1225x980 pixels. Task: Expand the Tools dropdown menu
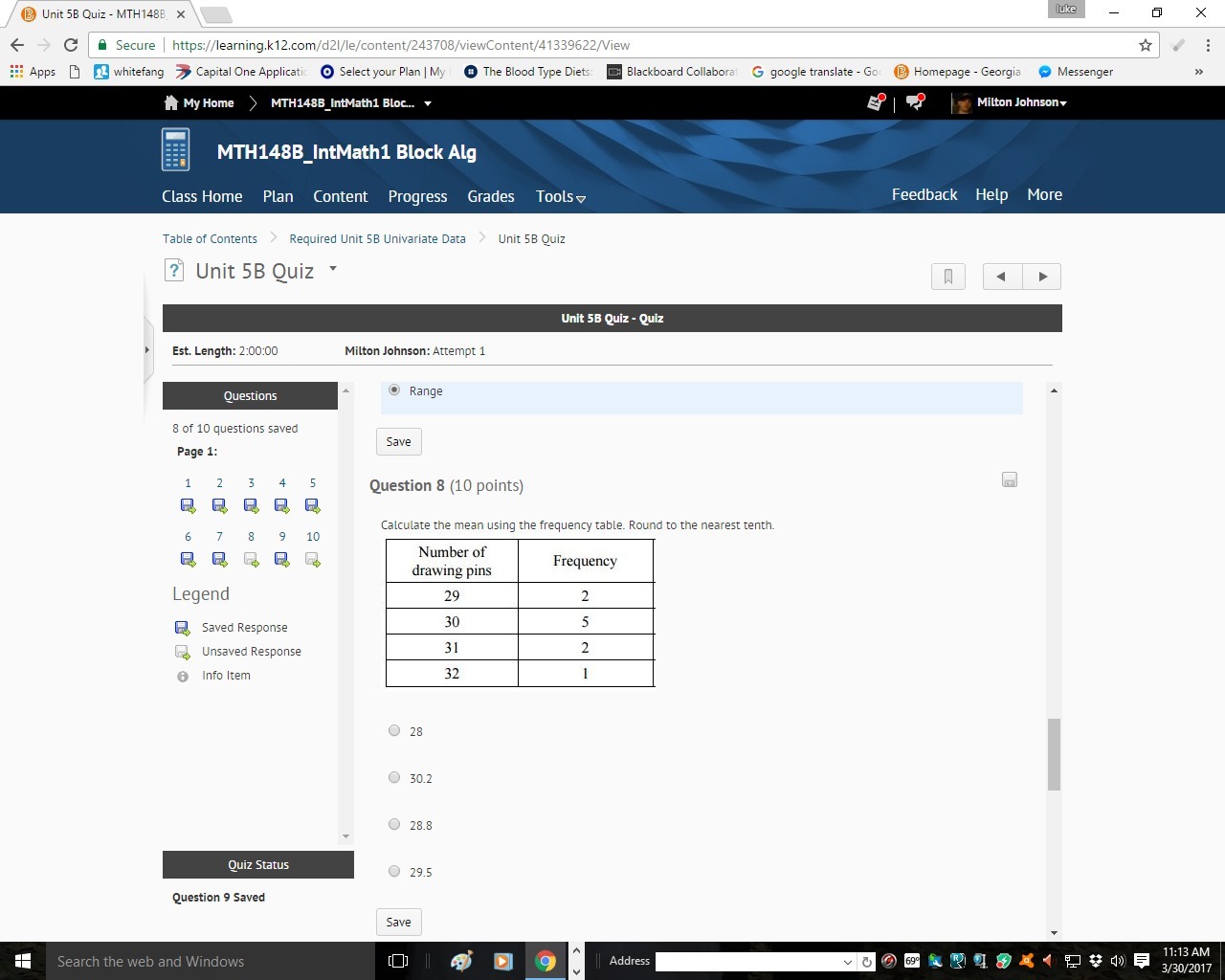[561, 196]
